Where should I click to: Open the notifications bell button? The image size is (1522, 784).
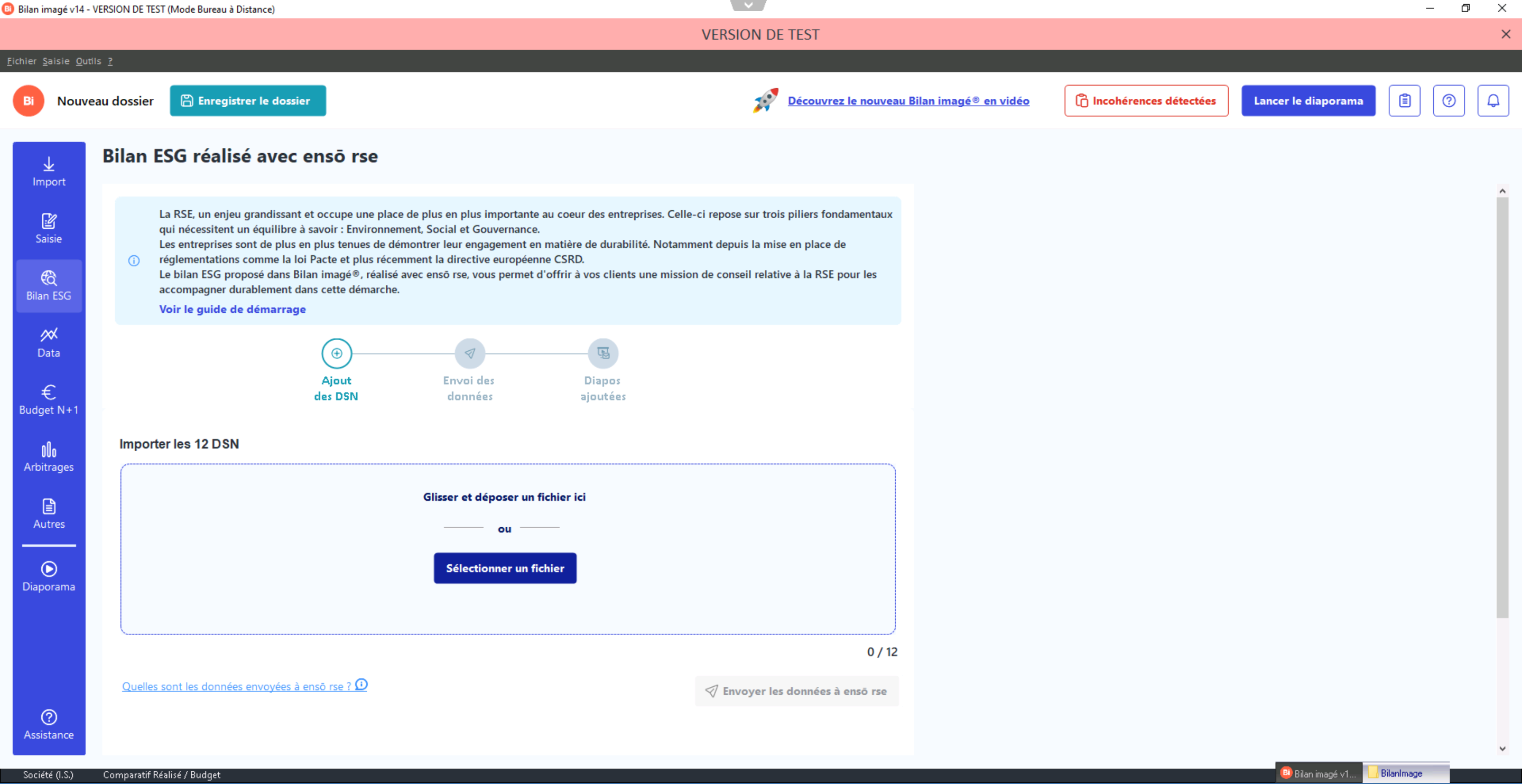(1493, 101)
